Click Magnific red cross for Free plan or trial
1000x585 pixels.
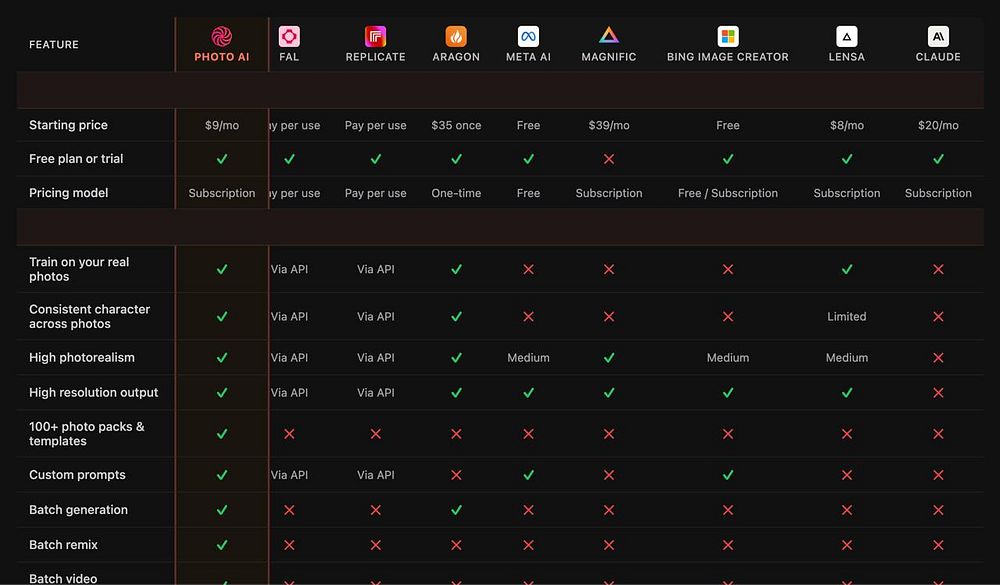609,159
